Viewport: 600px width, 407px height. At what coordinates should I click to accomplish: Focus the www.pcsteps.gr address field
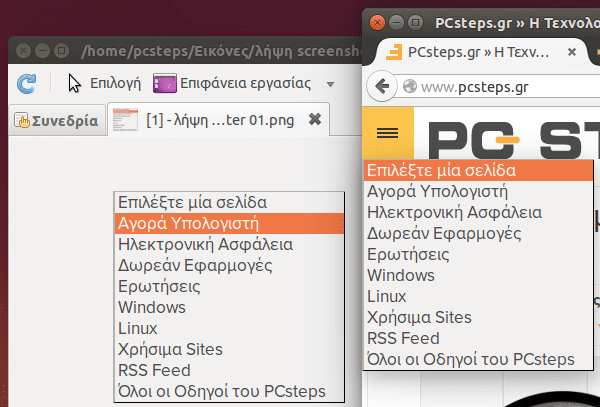coord(499,87)
